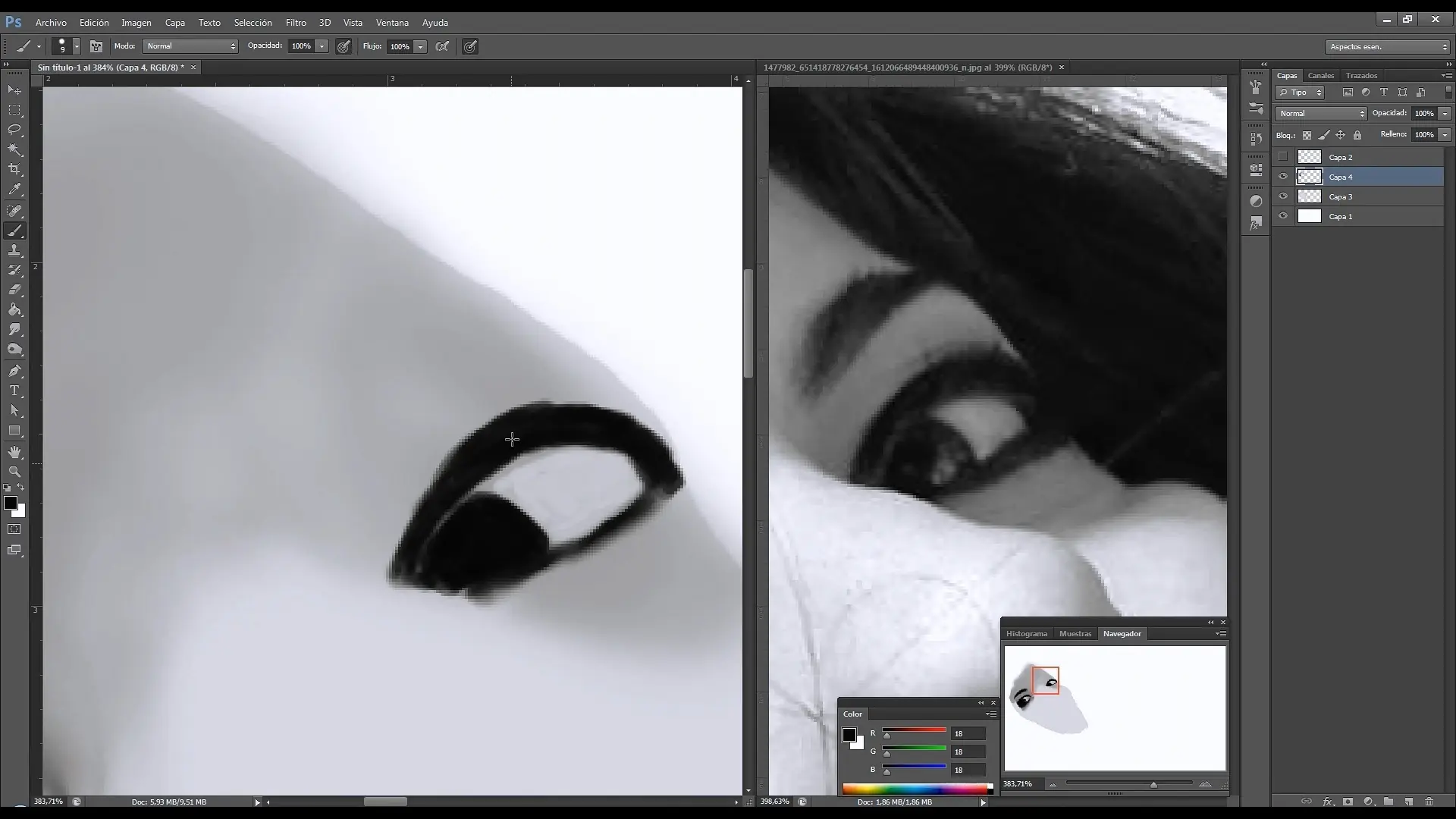This screenshot has width=1456, height=819.
Task: Select the Eyedropper tool
Action: coord(14,190)
